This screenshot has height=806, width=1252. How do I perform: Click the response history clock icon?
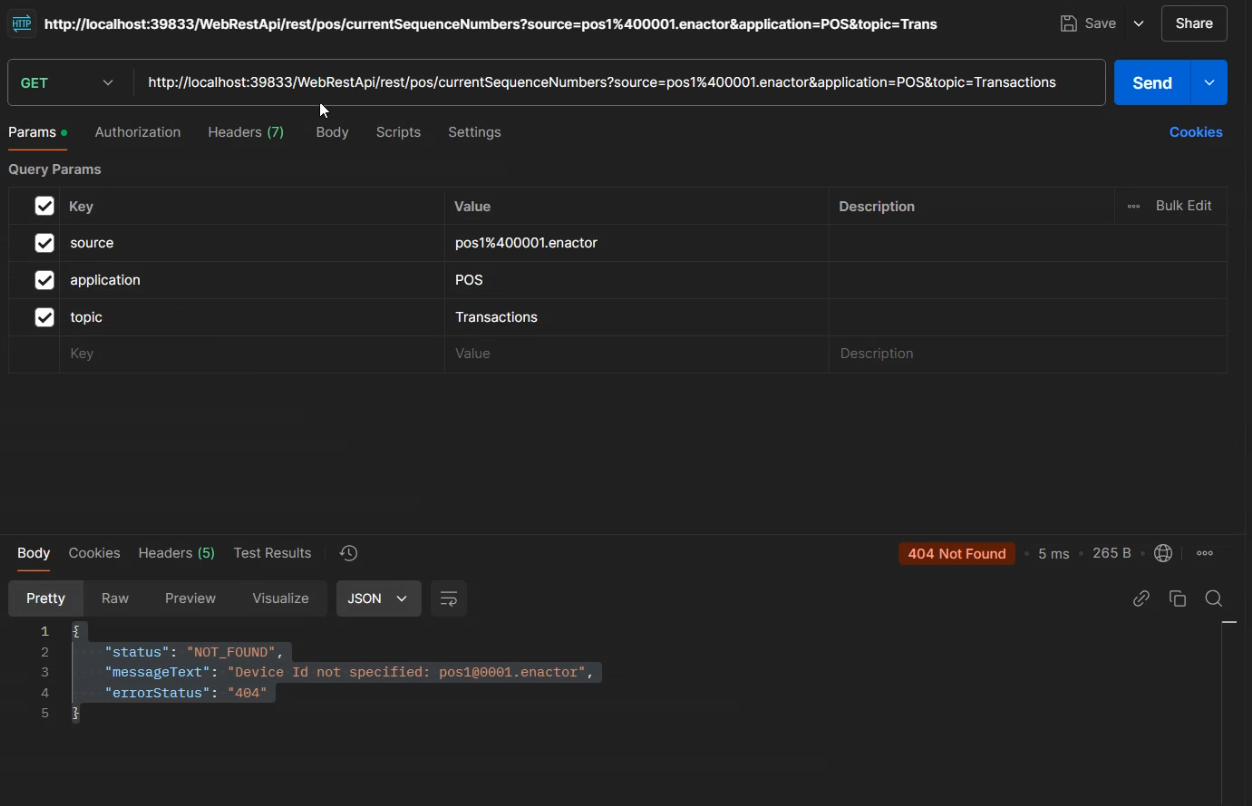349,553
